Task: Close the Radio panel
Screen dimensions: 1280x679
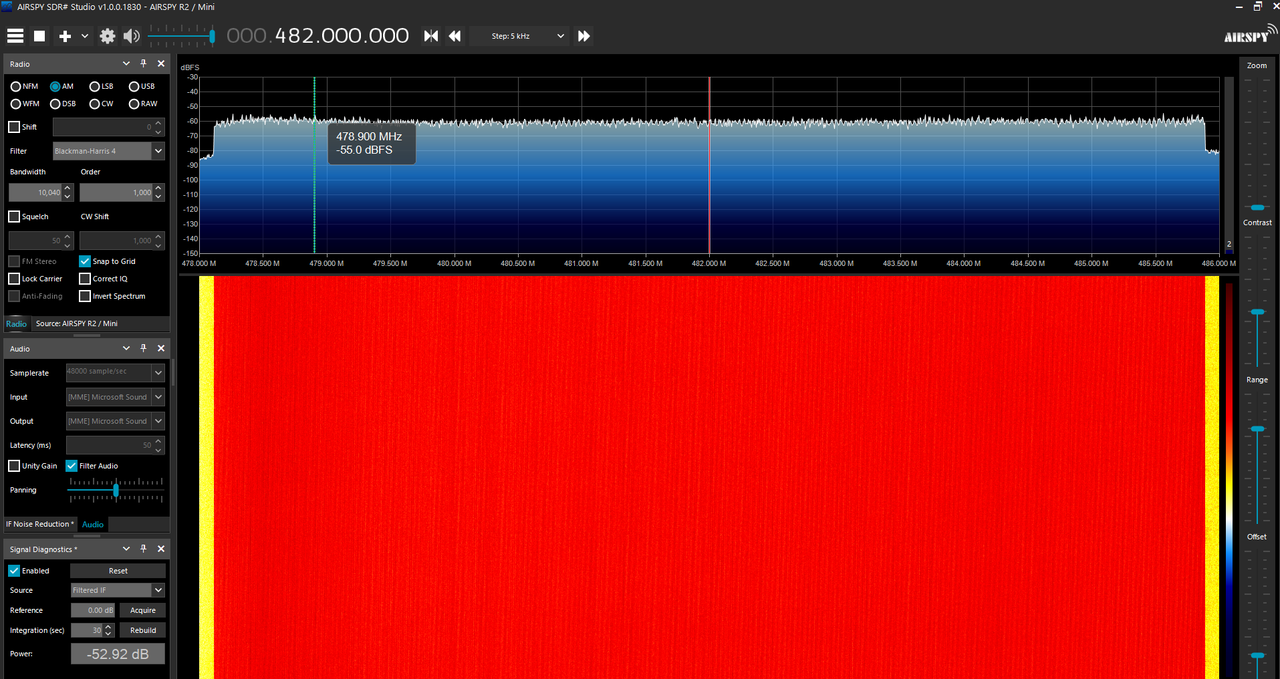Action: tap(160, 64)
